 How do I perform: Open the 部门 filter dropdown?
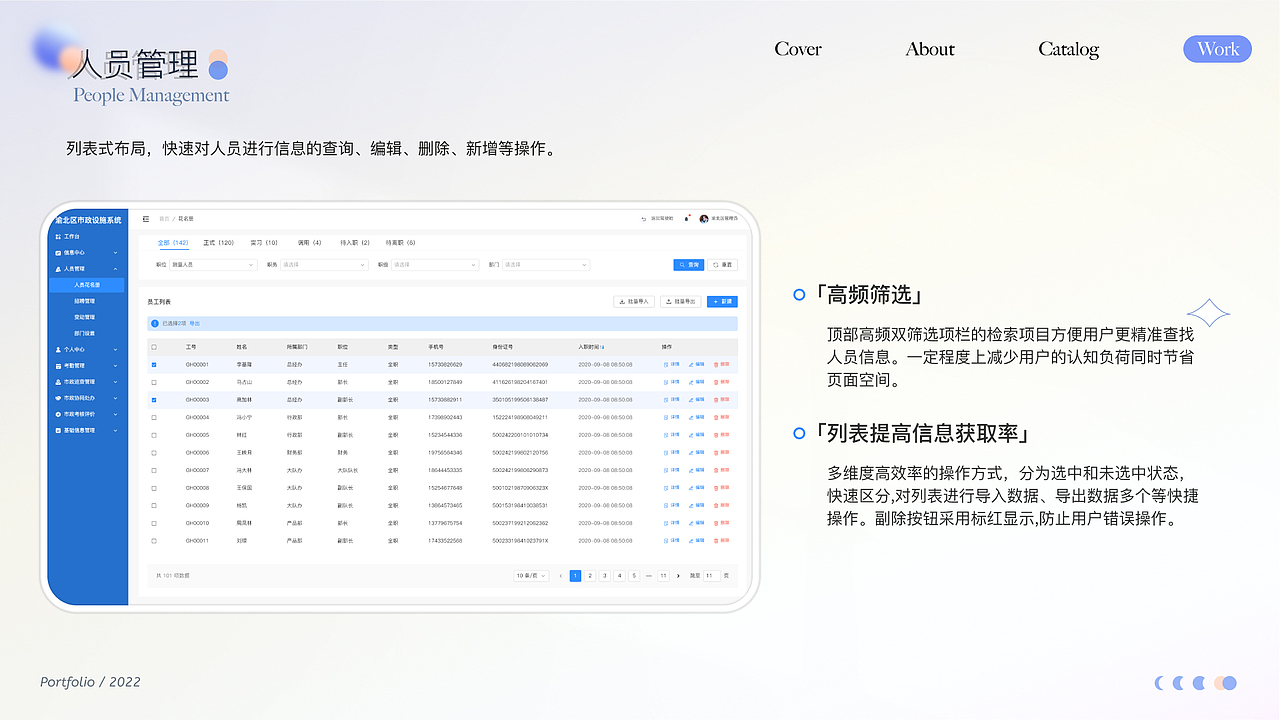pyautogui.click(x=546, y=265)
